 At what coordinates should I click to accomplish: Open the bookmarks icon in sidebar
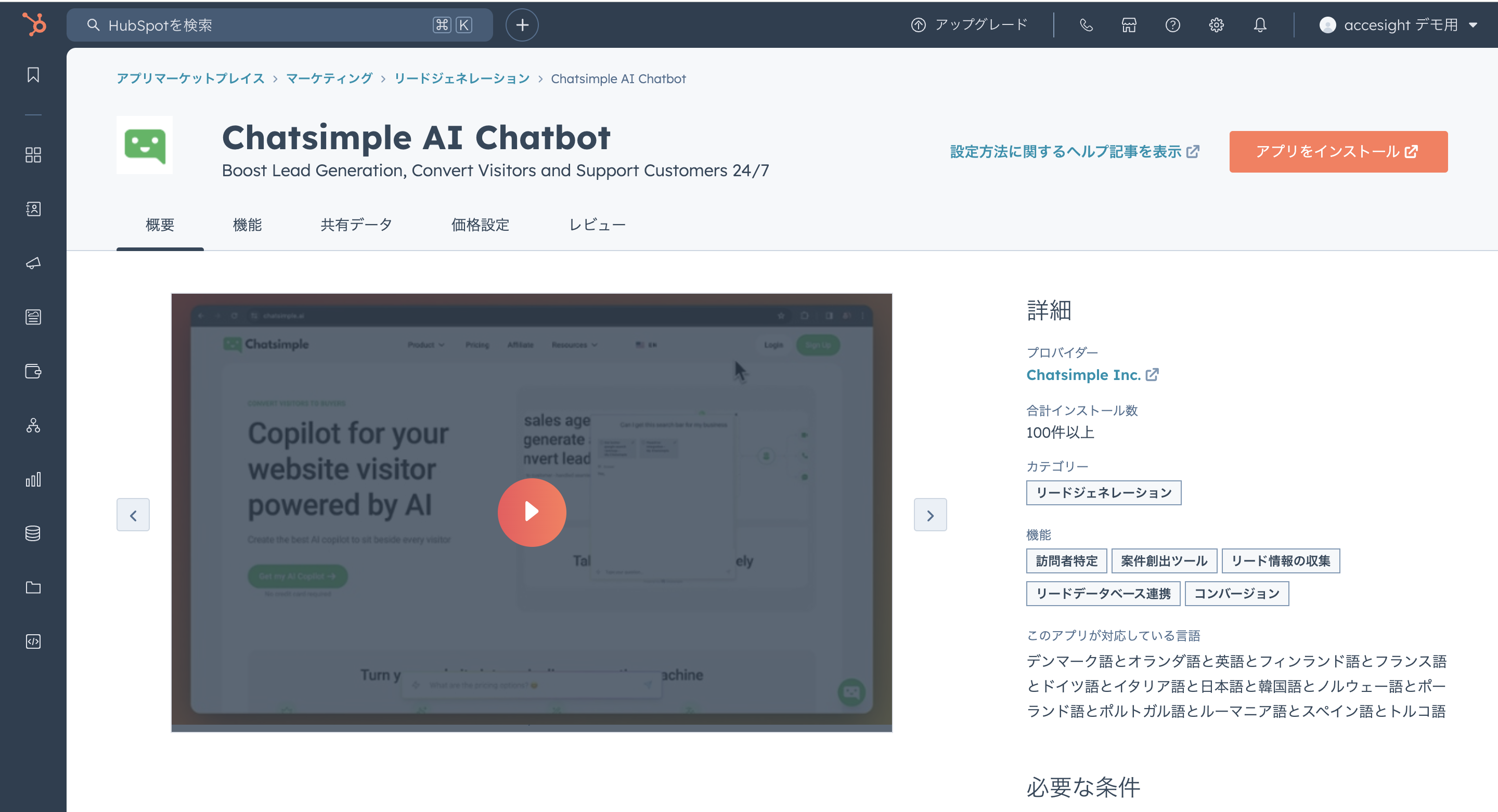[33, 74]
